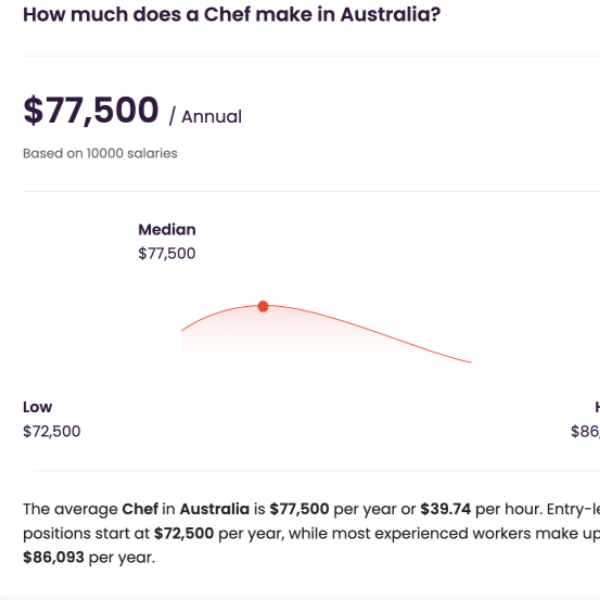Click the partially visible High label at right edge
Image resolution: width=600 pixels, height=600 pixels.
coord(597,407)
